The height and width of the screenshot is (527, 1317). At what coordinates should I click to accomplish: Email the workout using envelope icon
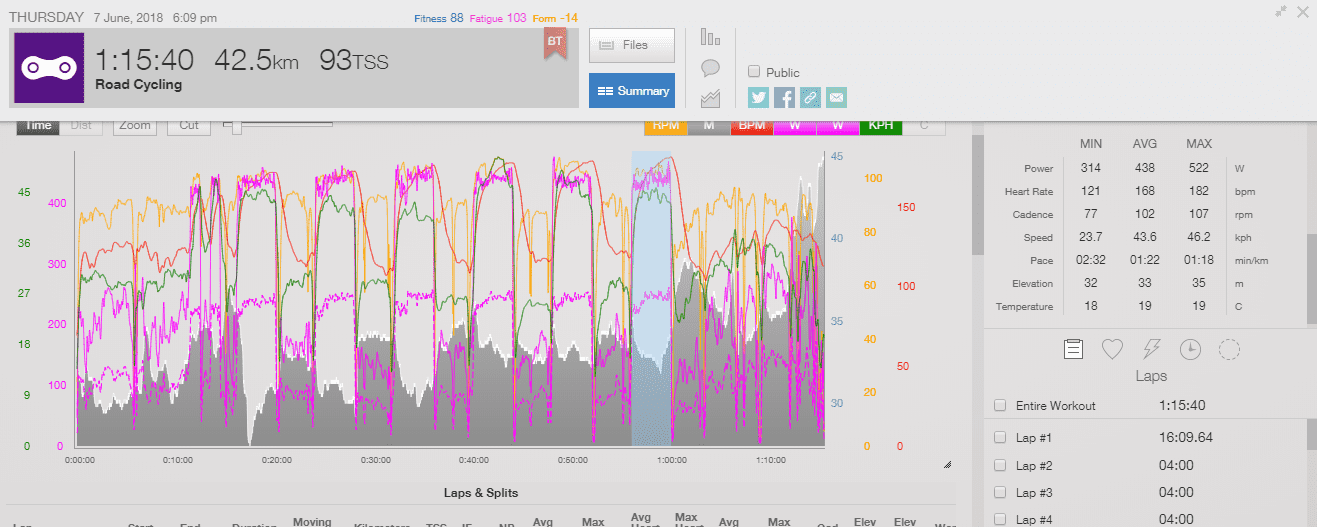tap(836, 97)
